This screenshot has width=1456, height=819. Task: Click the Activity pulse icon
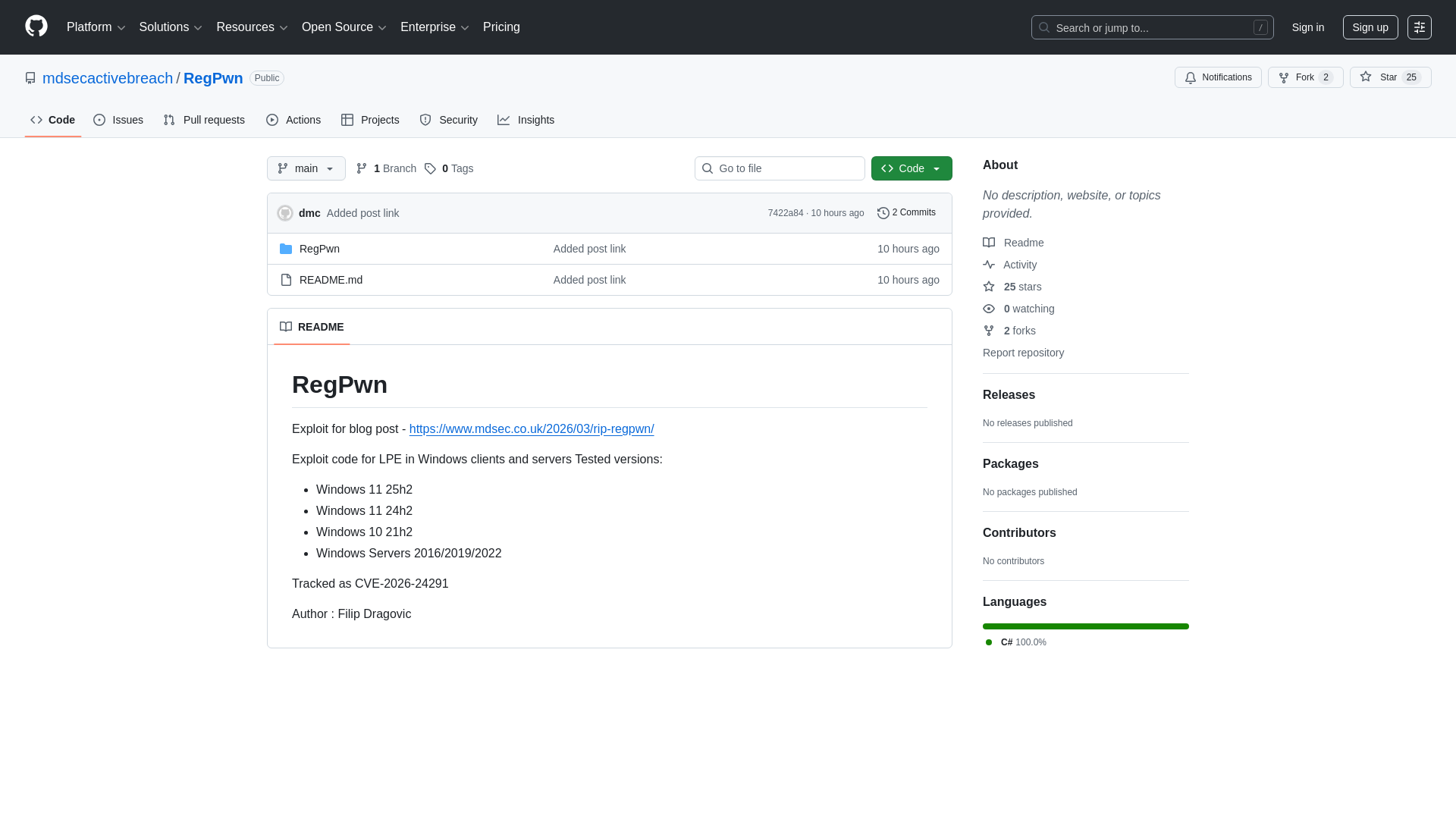coord(989,265)
